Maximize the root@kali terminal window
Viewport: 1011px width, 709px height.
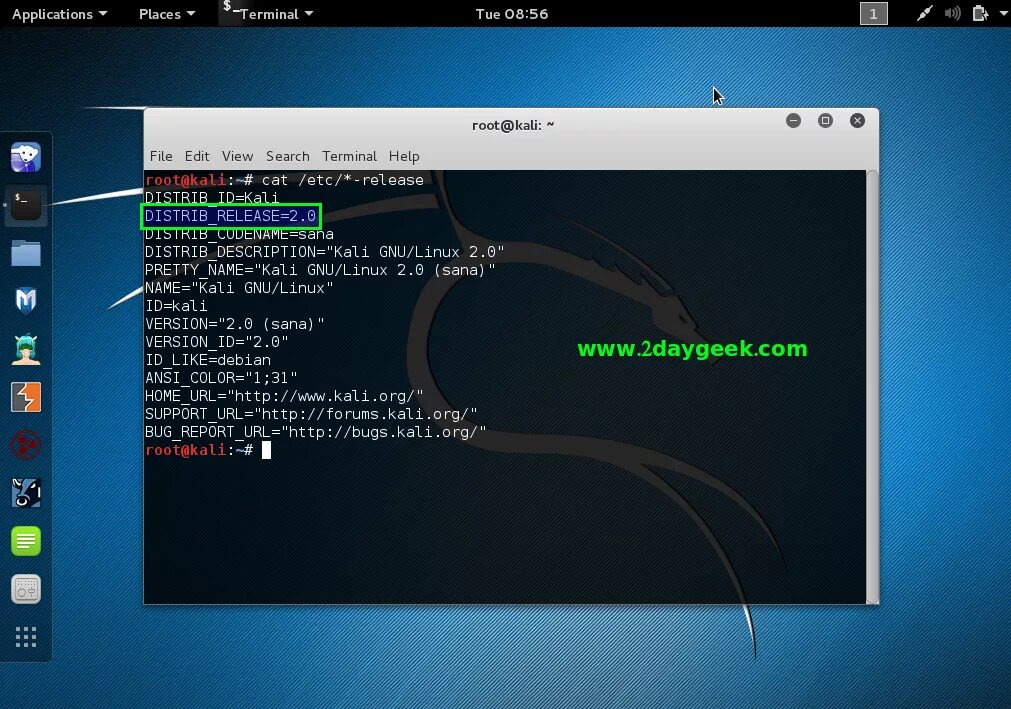point(825,121)
